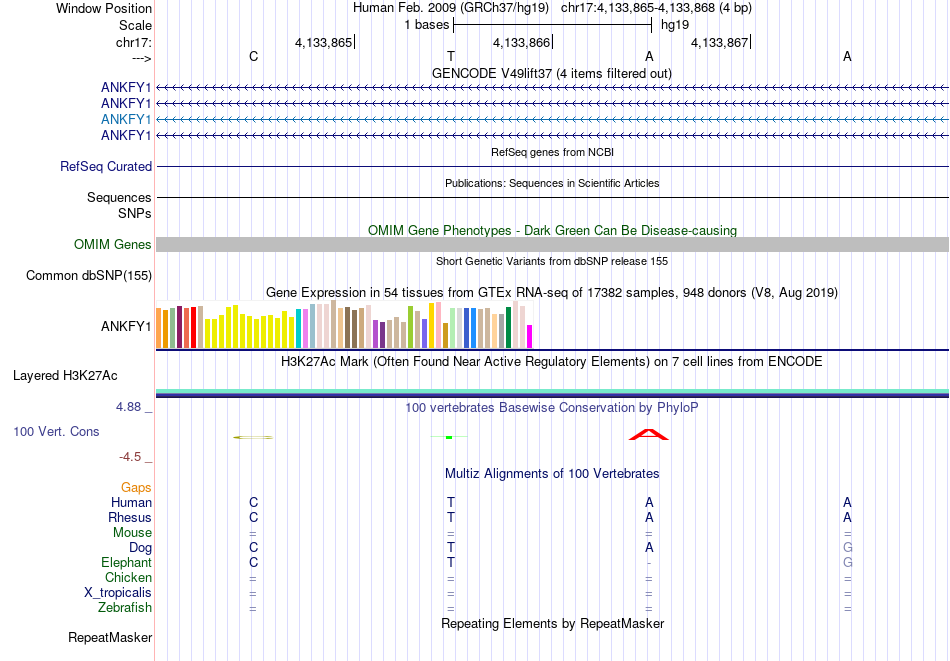The image size is (950, 661).
Task: Click the Human alignment species label
Action: (x=131, y=502)
